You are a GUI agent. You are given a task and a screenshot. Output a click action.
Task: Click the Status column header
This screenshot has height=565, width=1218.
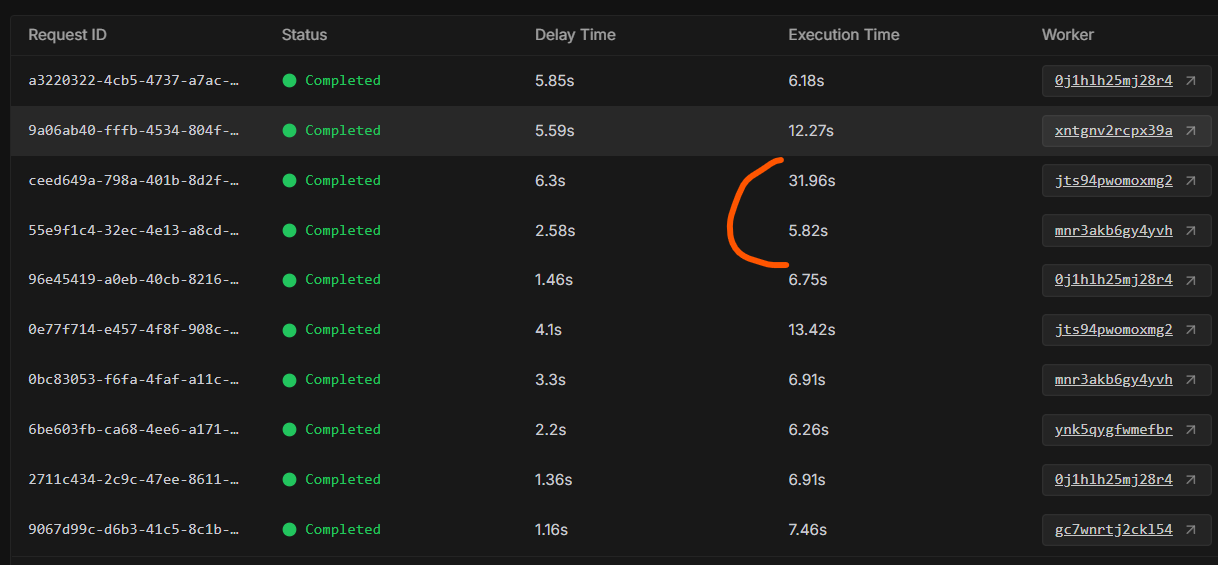pyautogui.click(x=304, y=35)
